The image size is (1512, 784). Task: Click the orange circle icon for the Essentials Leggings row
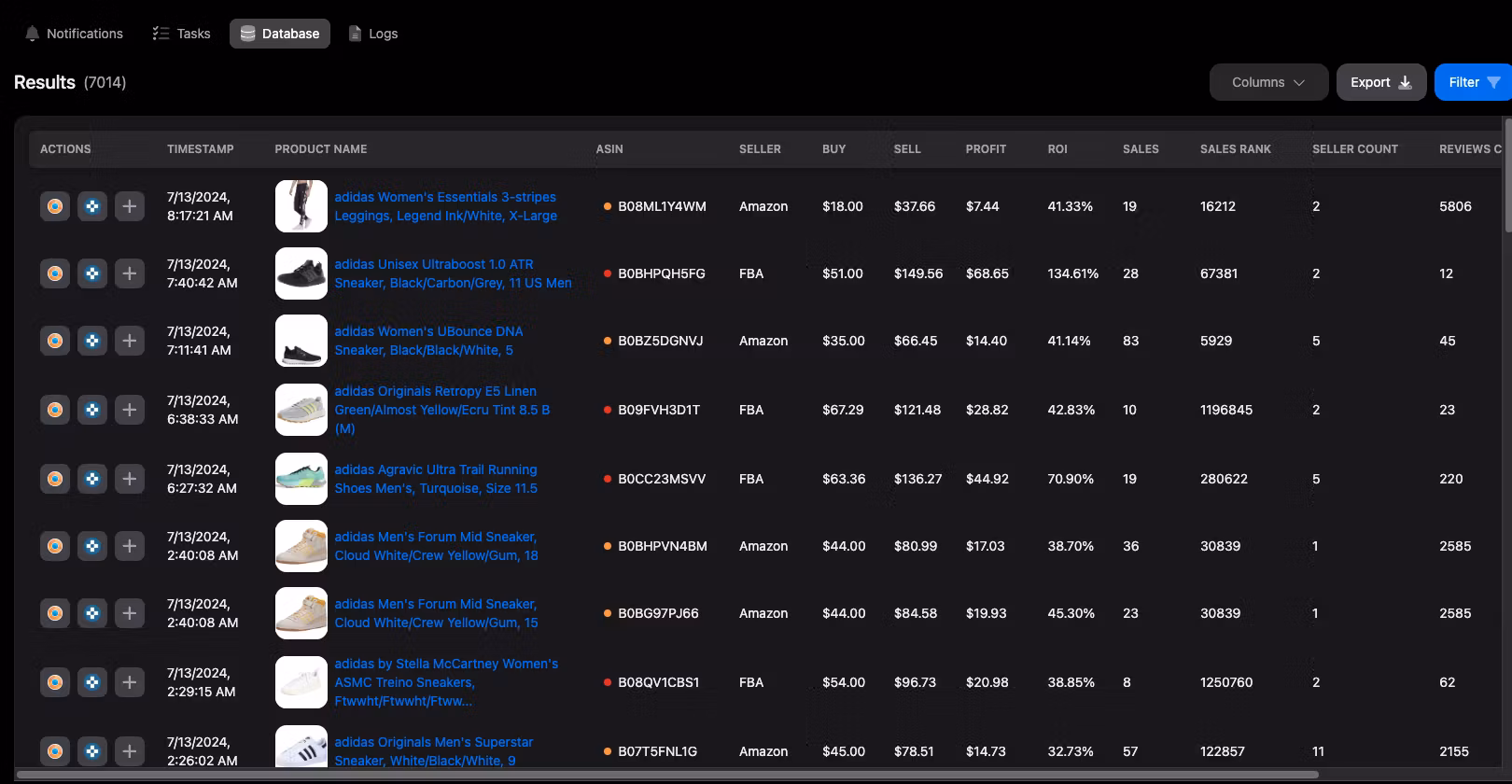click(x=55, y=206)
